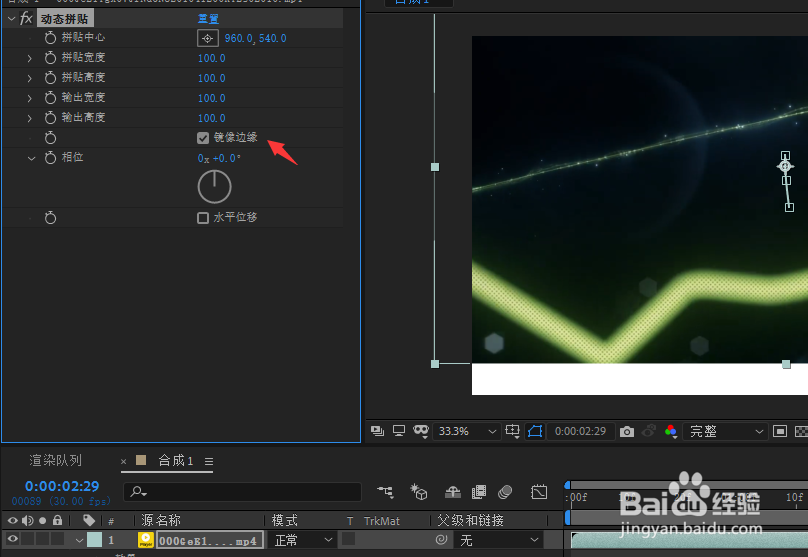The width and height of the screenshot is (808, 557).
Task: Open the composition mini-flowchart icon
Action: (x=385, y=492)
